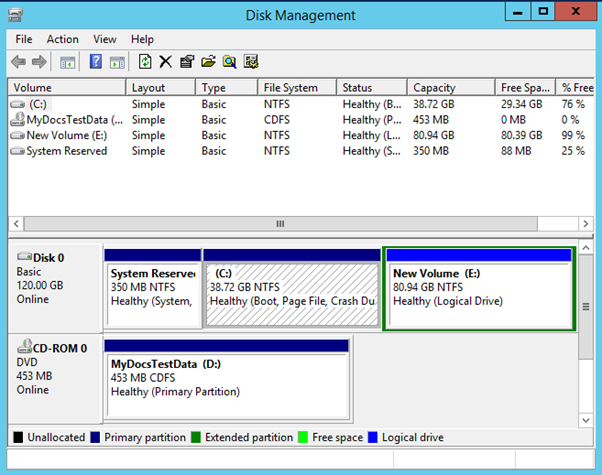The height and width of the screenshot is (475, 602).
Task: Sort by the Layout column header
Action: (x=161, y=88)
